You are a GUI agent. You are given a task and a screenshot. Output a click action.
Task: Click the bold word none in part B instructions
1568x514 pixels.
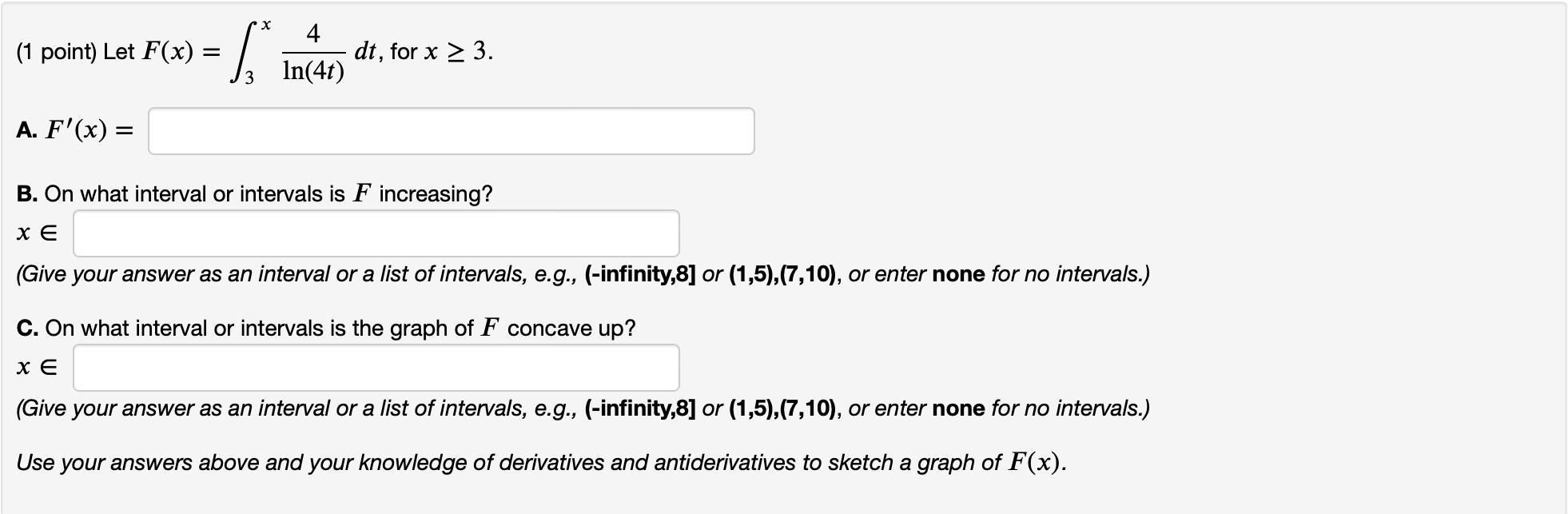(x=958, y=274)
